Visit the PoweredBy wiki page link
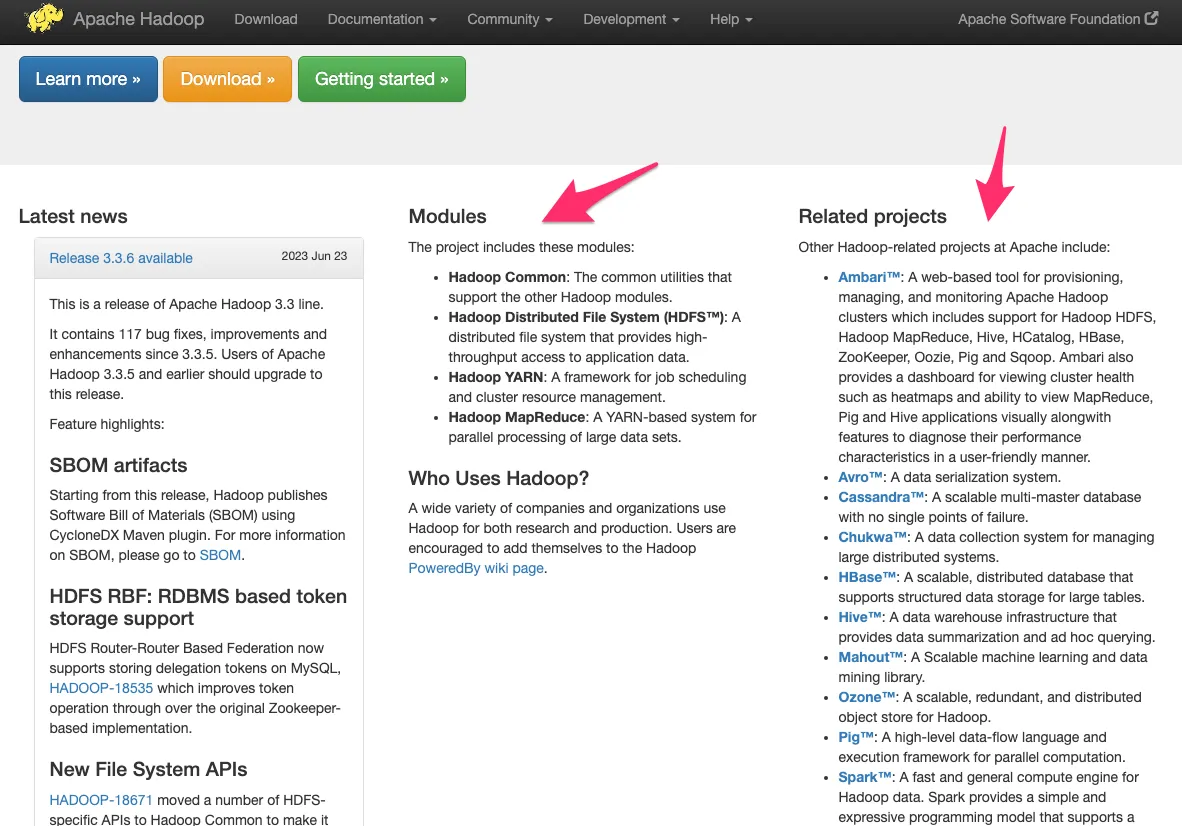 (476, 568)
